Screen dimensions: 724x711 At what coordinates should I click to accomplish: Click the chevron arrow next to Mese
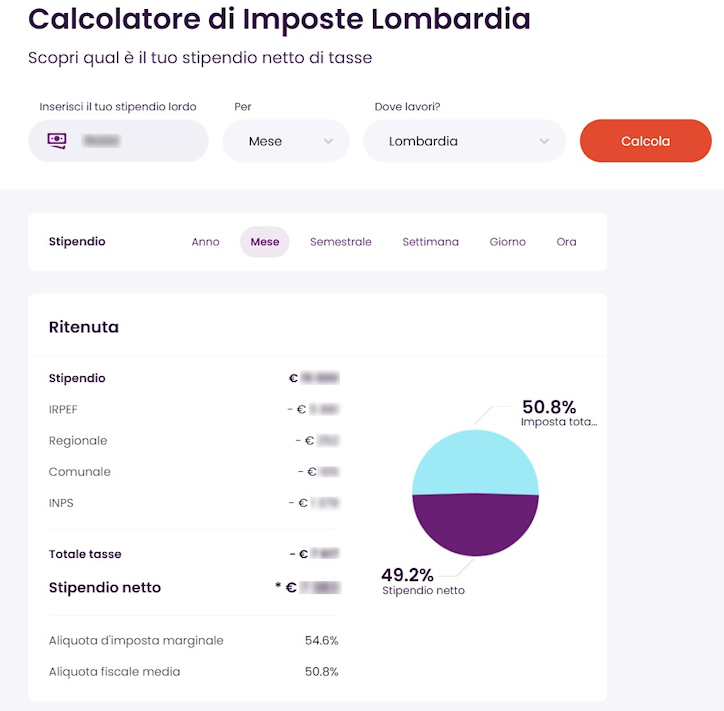(x=328, y=141)
